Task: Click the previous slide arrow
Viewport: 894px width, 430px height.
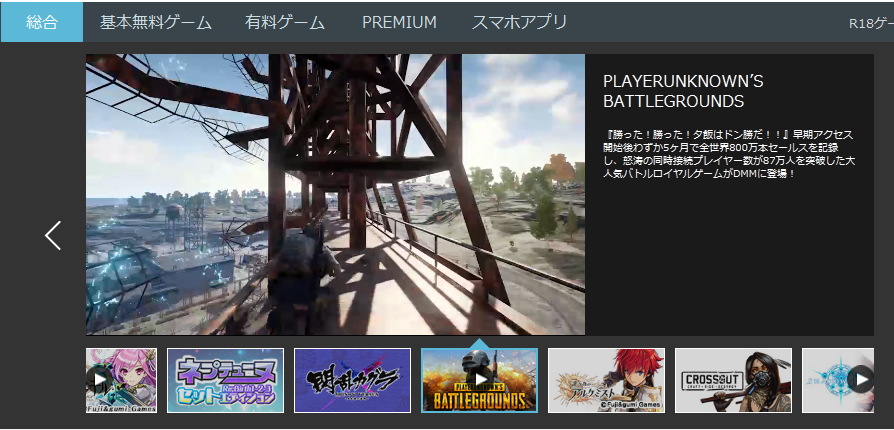Action: coord(53,236)
